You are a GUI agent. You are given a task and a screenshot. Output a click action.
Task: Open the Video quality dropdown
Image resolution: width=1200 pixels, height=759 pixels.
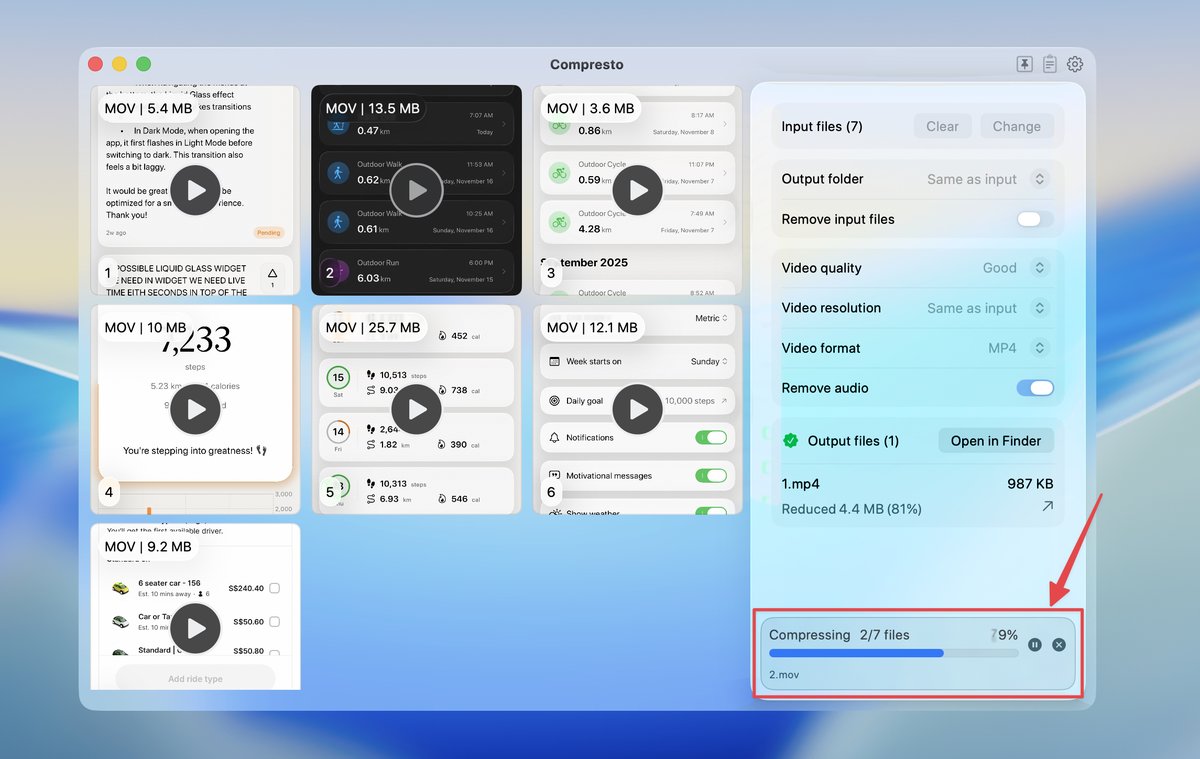tap(1014, 268)
